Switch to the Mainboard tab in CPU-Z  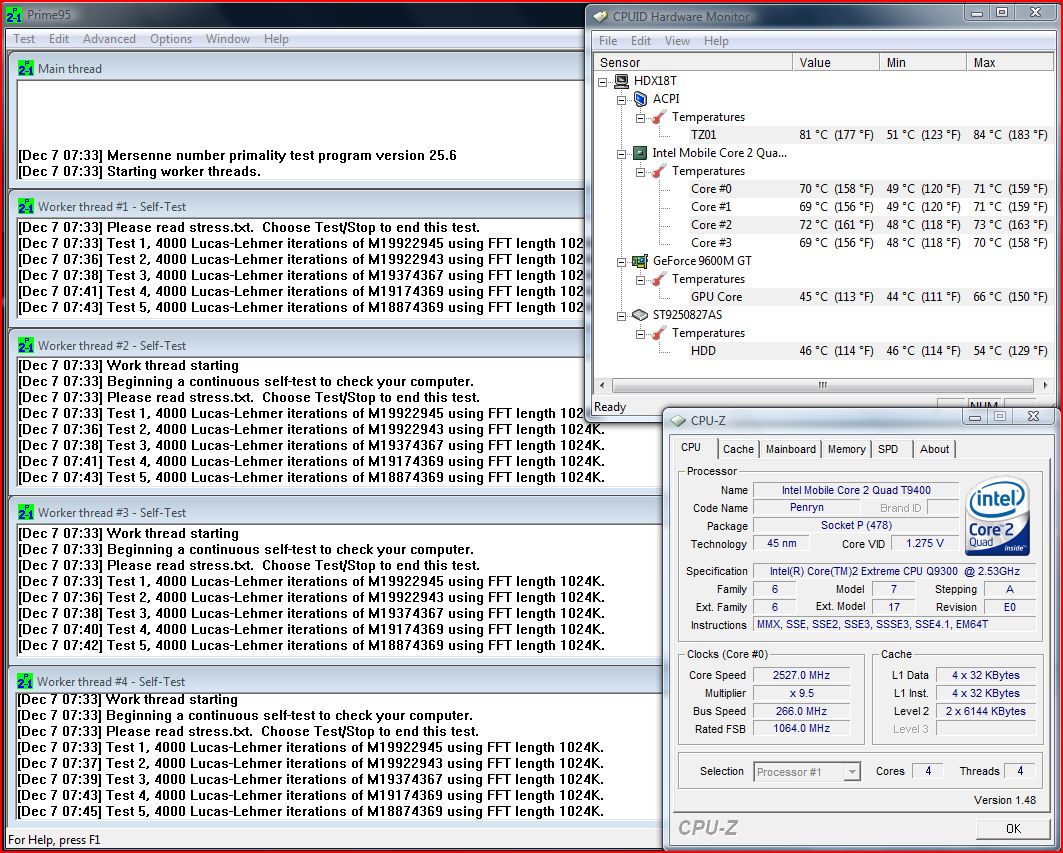pyautogui.click(x=790, y=449)
